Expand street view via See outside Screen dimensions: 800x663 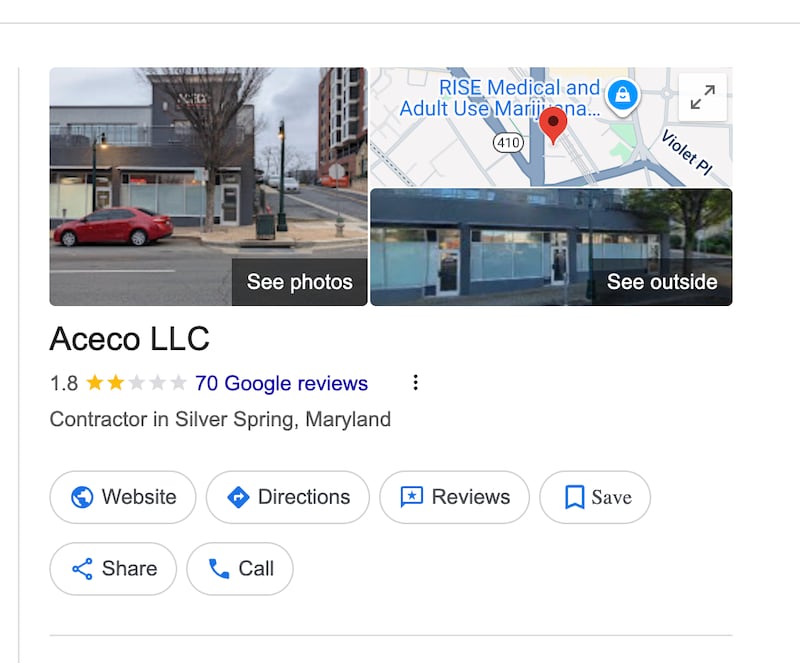pyautogui.click(x=662, y=282)
